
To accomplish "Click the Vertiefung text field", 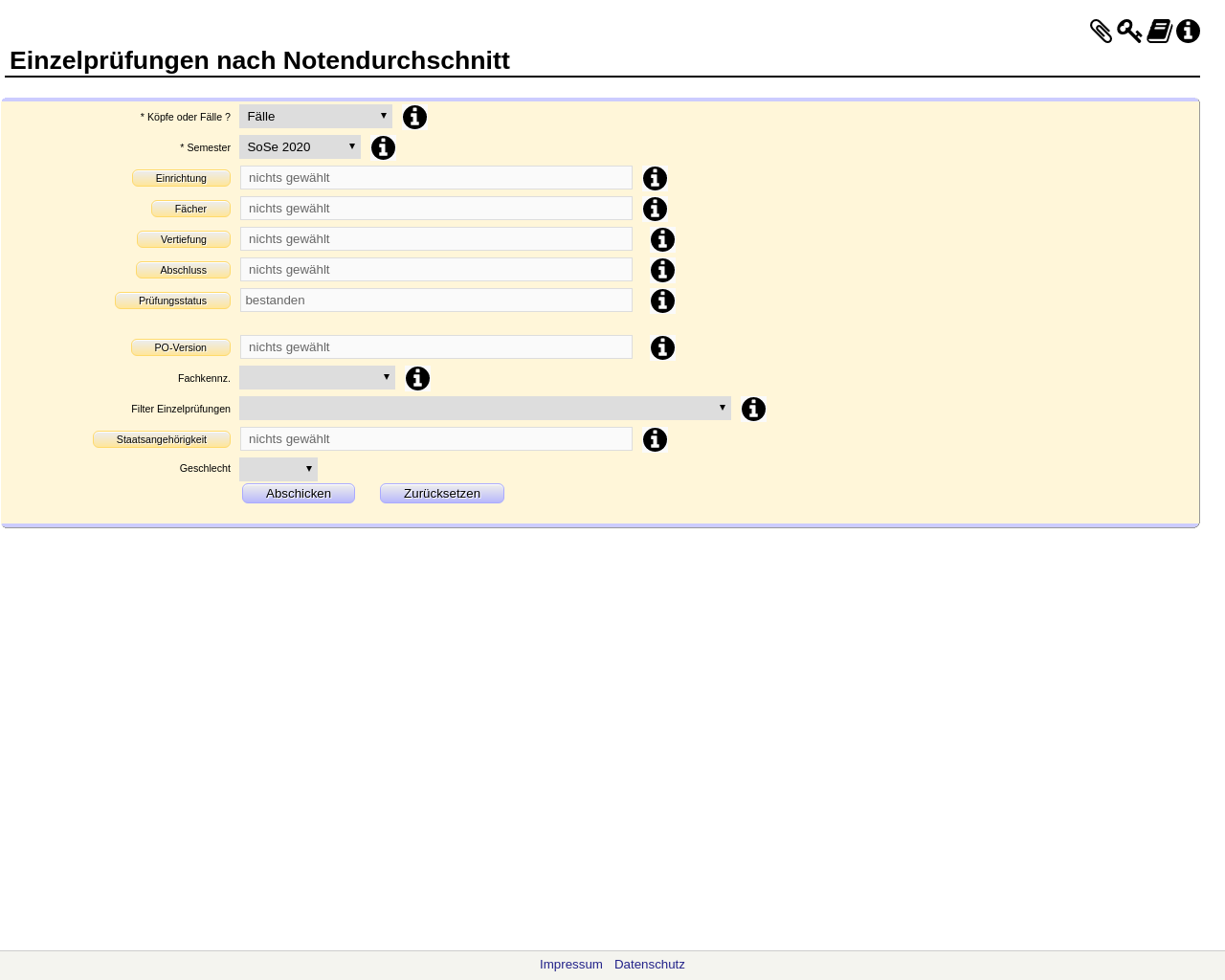I will point(436,238).
